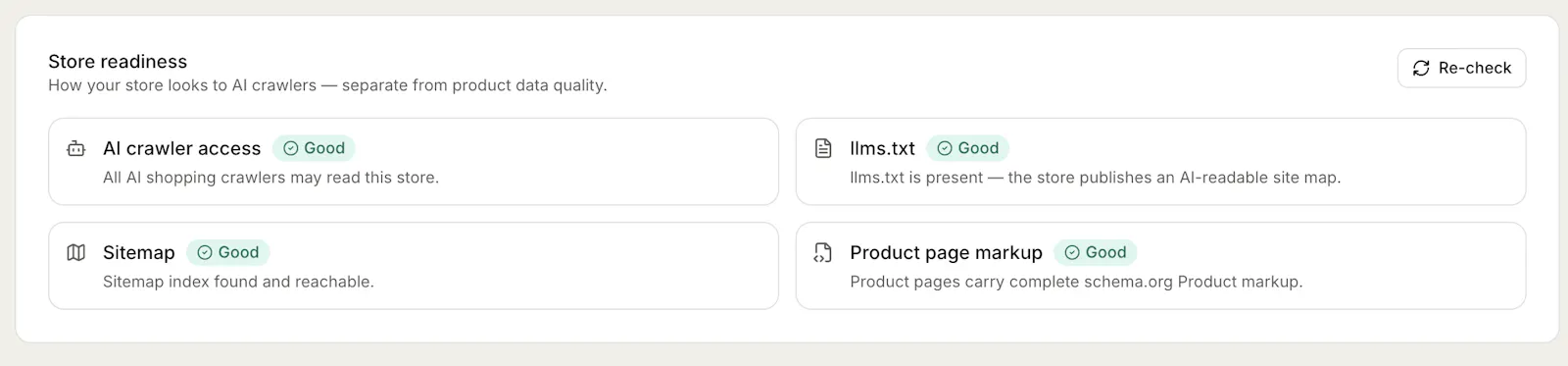Open the Sitemap readiness card title

coord(139,252)
